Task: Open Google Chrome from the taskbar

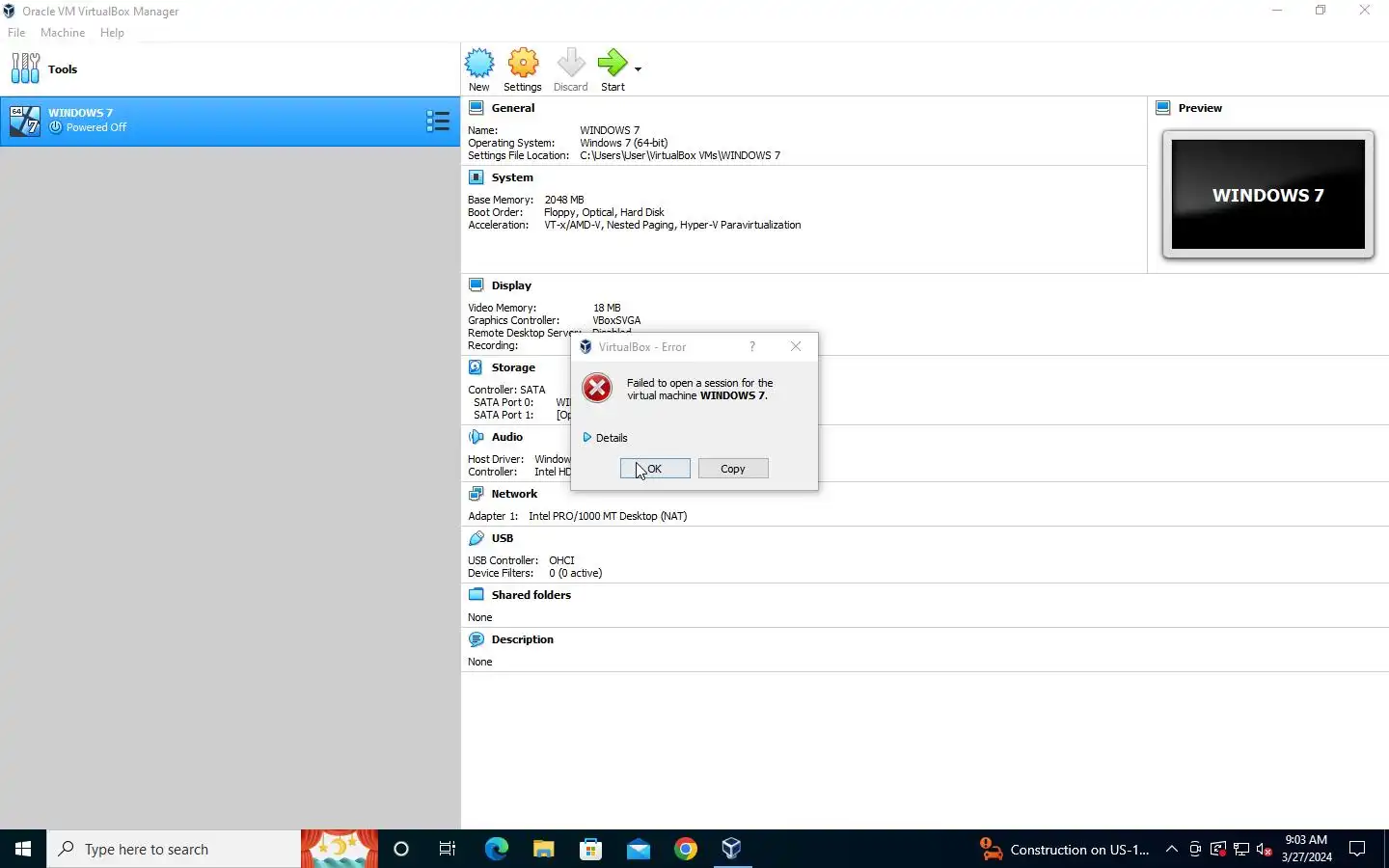Action: [x=686, y=849]
